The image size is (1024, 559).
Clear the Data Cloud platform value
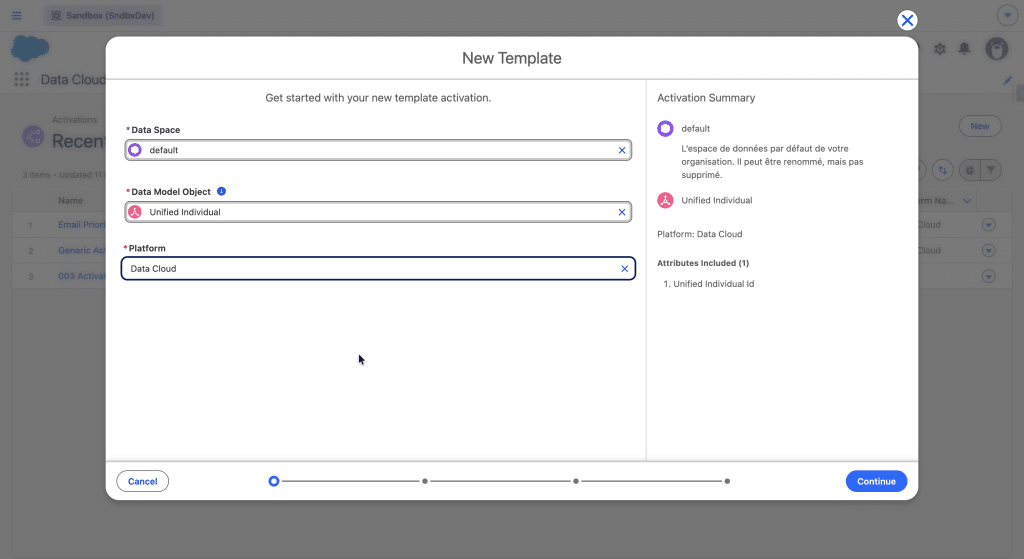(625, 269)
